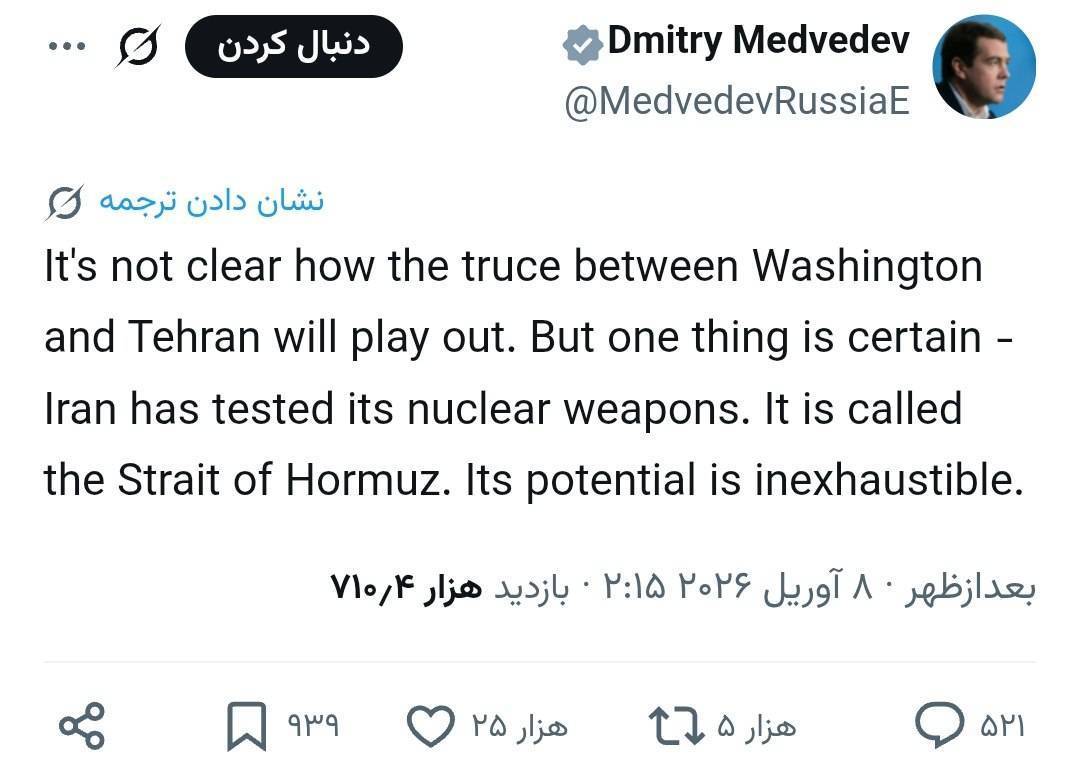The image size is (1080, 780).
Task: Open Dmitry Medvedev's profile picture
Action: [983, 68]
